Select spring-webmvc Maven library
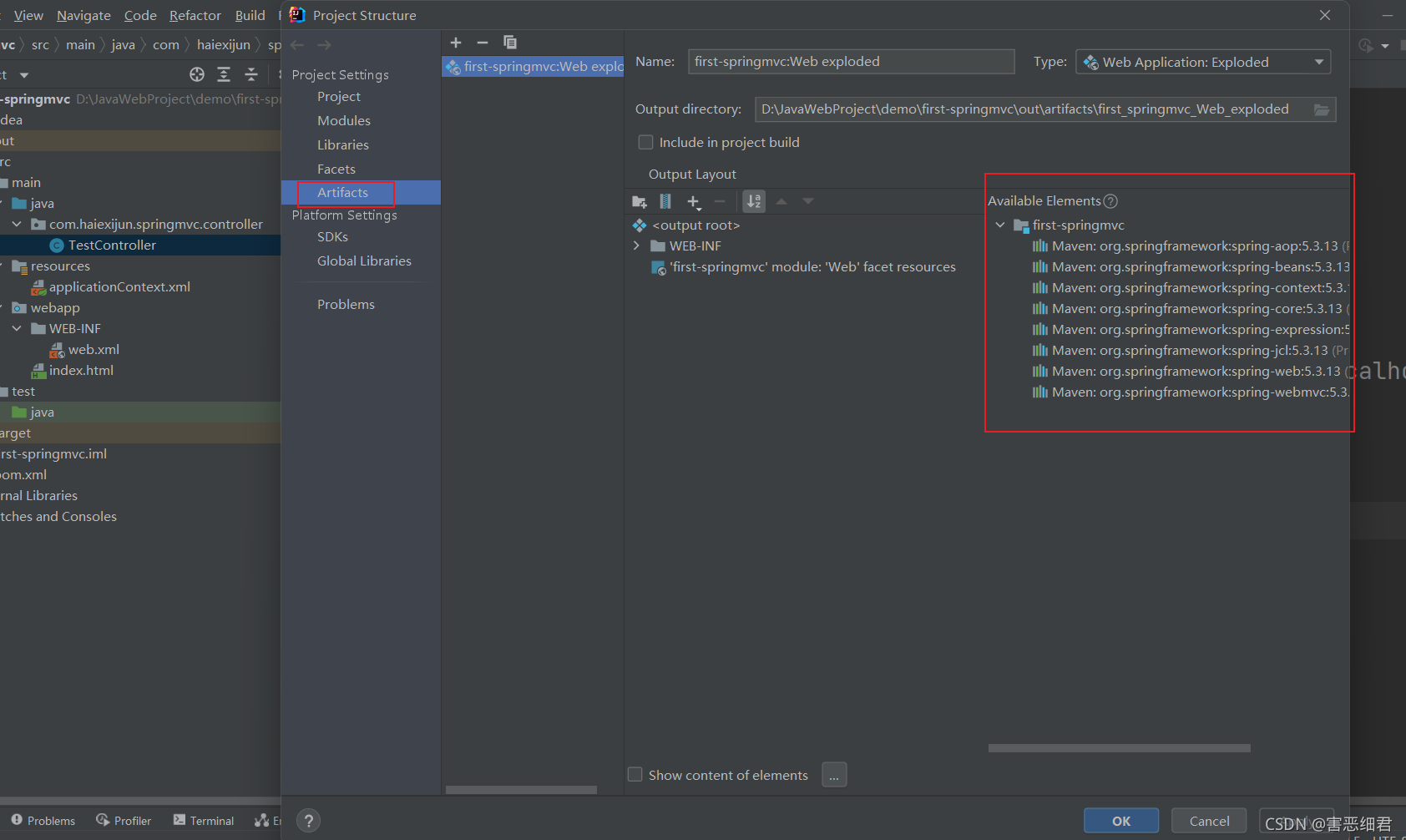The width and height of the screenshot is (1406, 840). (x=1191, y=392)
